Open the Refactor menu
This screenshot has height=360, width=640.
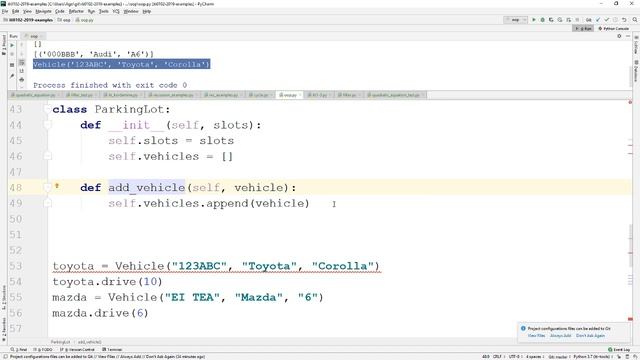[76, 11]
